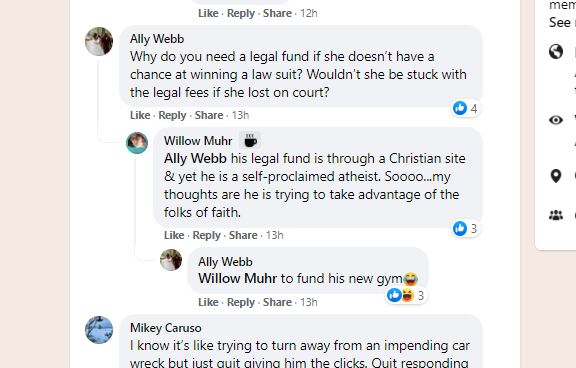The height and width of the screenshot is (368, 576).
Task: Open Ally Webb's profile picture on top comment
Action: pyautogui.click(x=99, y=41)
